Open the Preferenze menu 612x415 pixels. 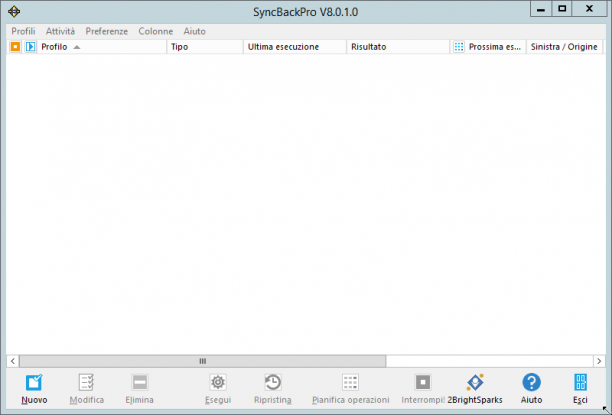tap(107, 31)
